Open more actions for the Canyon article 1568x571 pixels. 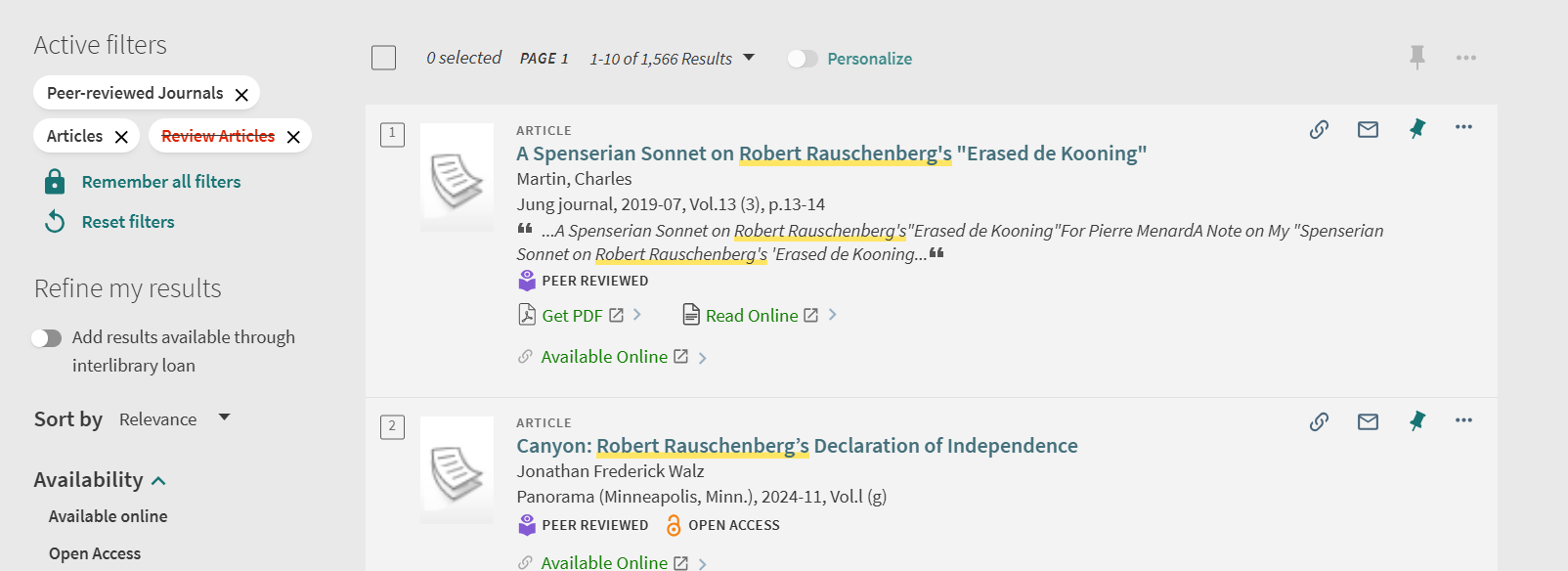coord(1463,420)
